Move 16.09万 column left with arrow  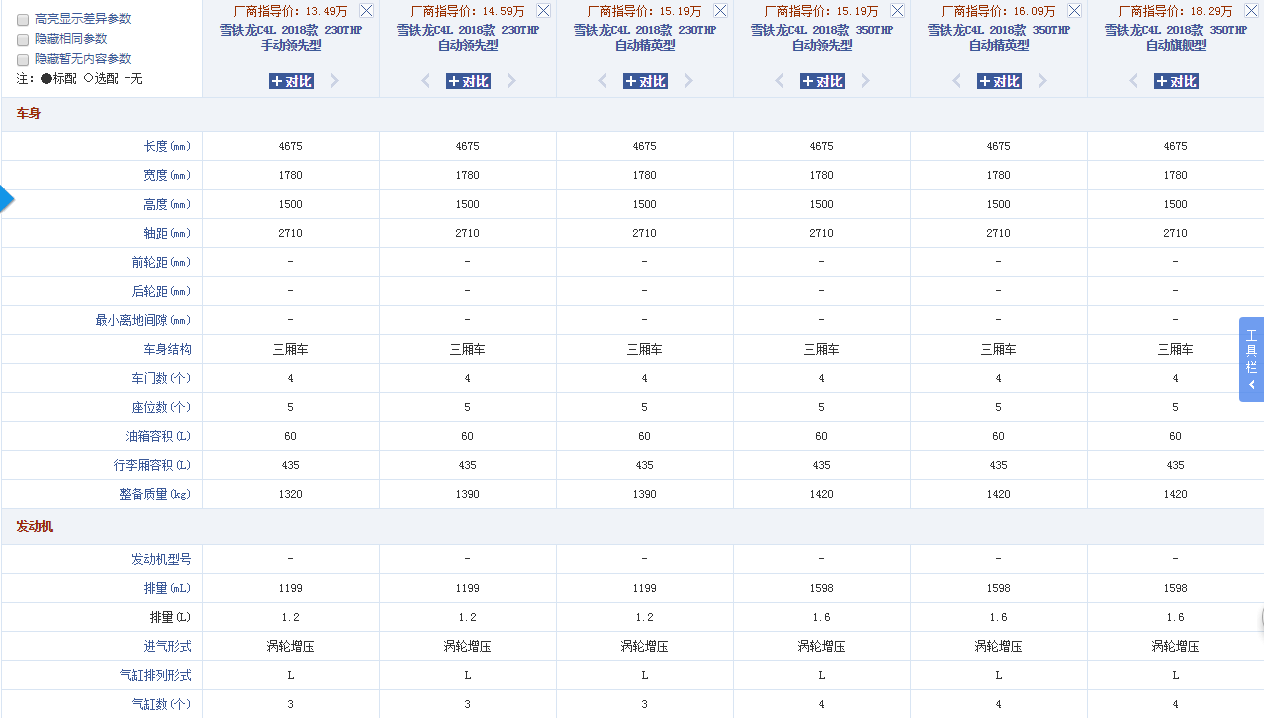tap(956, 81)
